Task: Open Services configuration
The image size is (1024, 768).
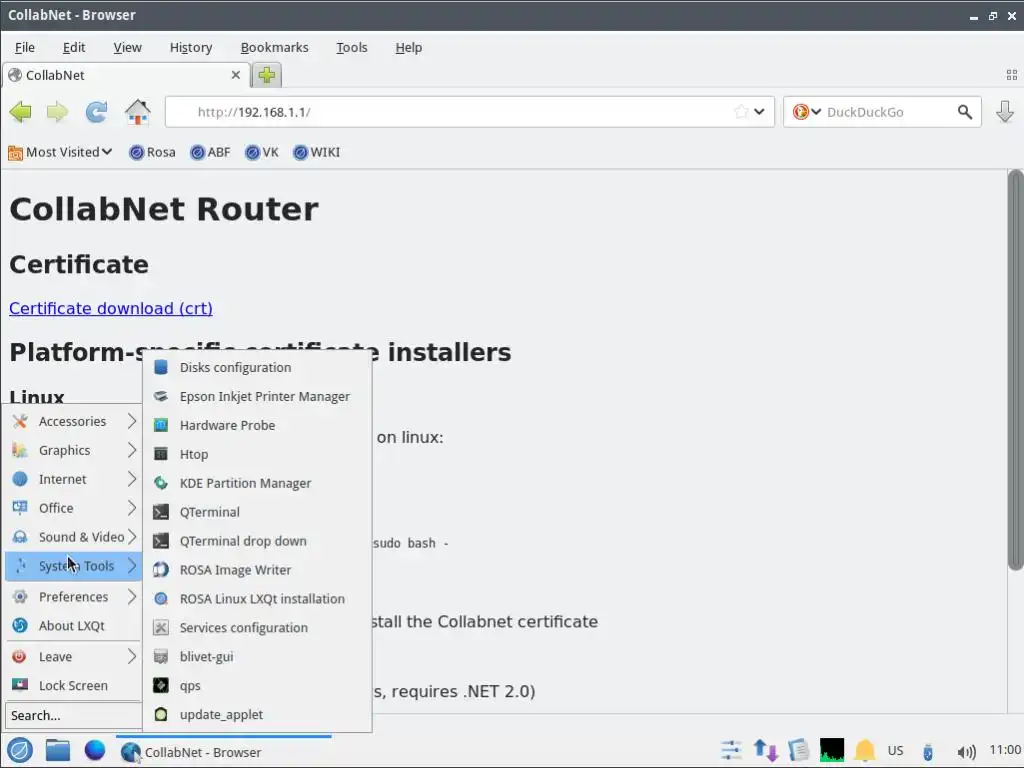Action: 257,628
